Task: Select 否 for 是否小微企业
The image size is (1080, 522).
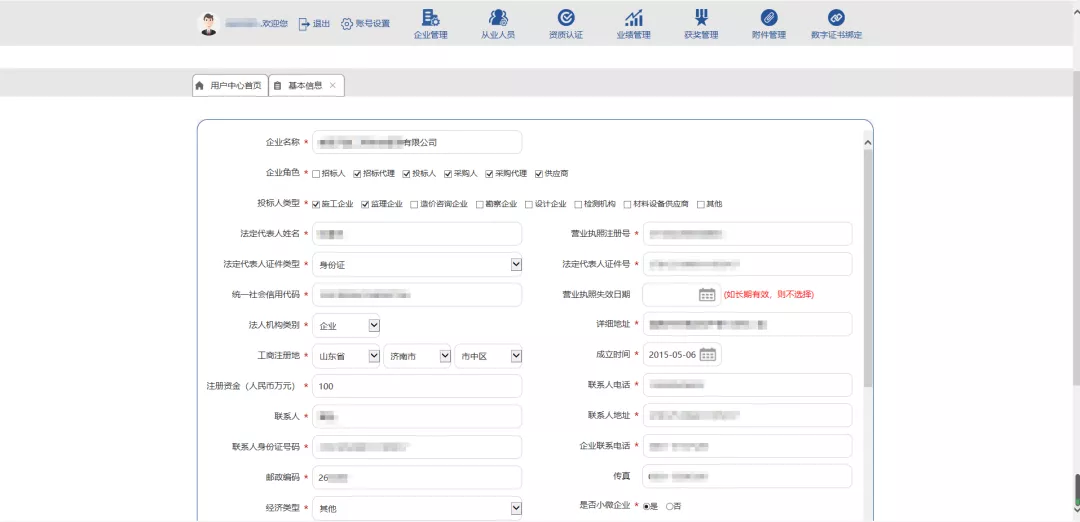Action: coord(669,507)
